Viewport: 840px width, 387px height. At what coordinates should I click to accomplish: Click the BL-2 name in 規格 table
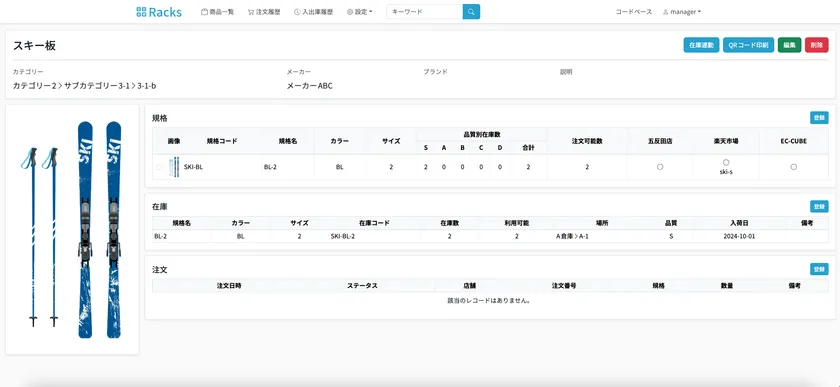[270, 167]
